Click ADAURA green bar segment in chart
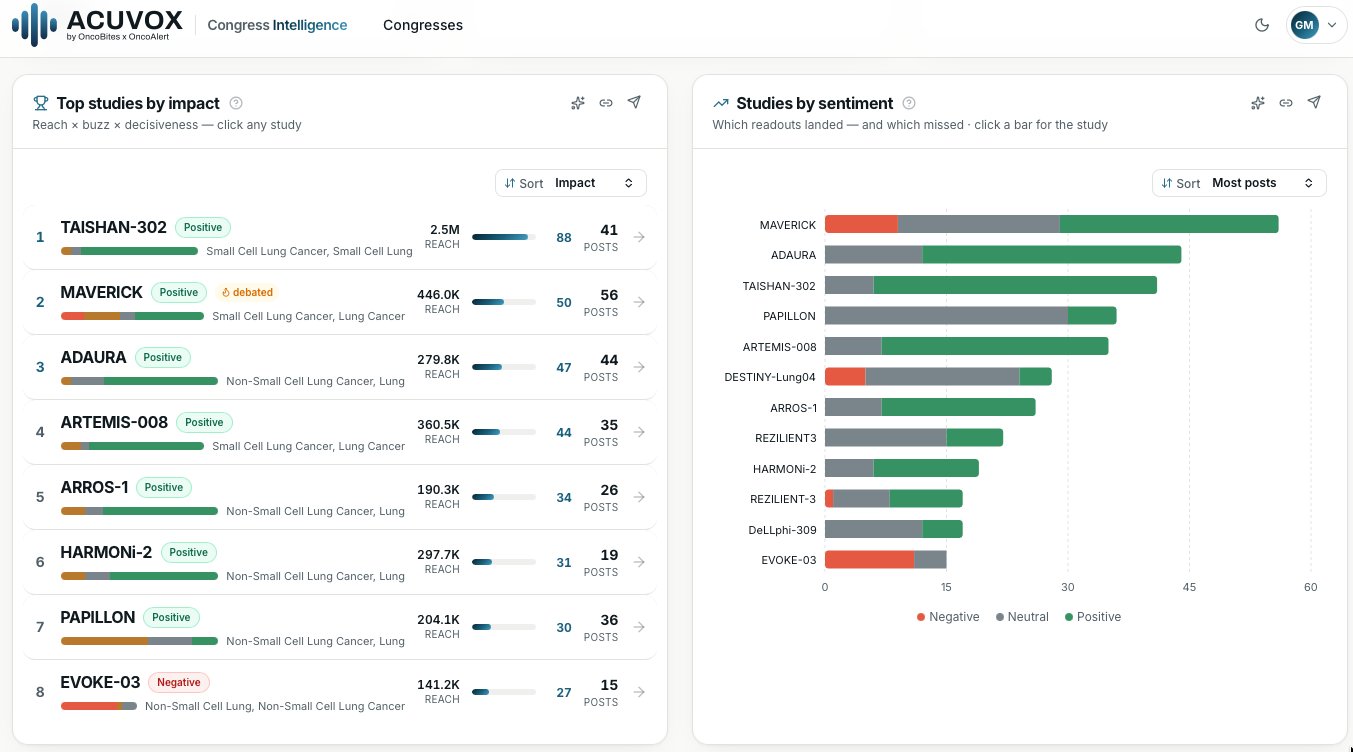Viewport: 1353px width, 752px height. [x=1051, y=255]
